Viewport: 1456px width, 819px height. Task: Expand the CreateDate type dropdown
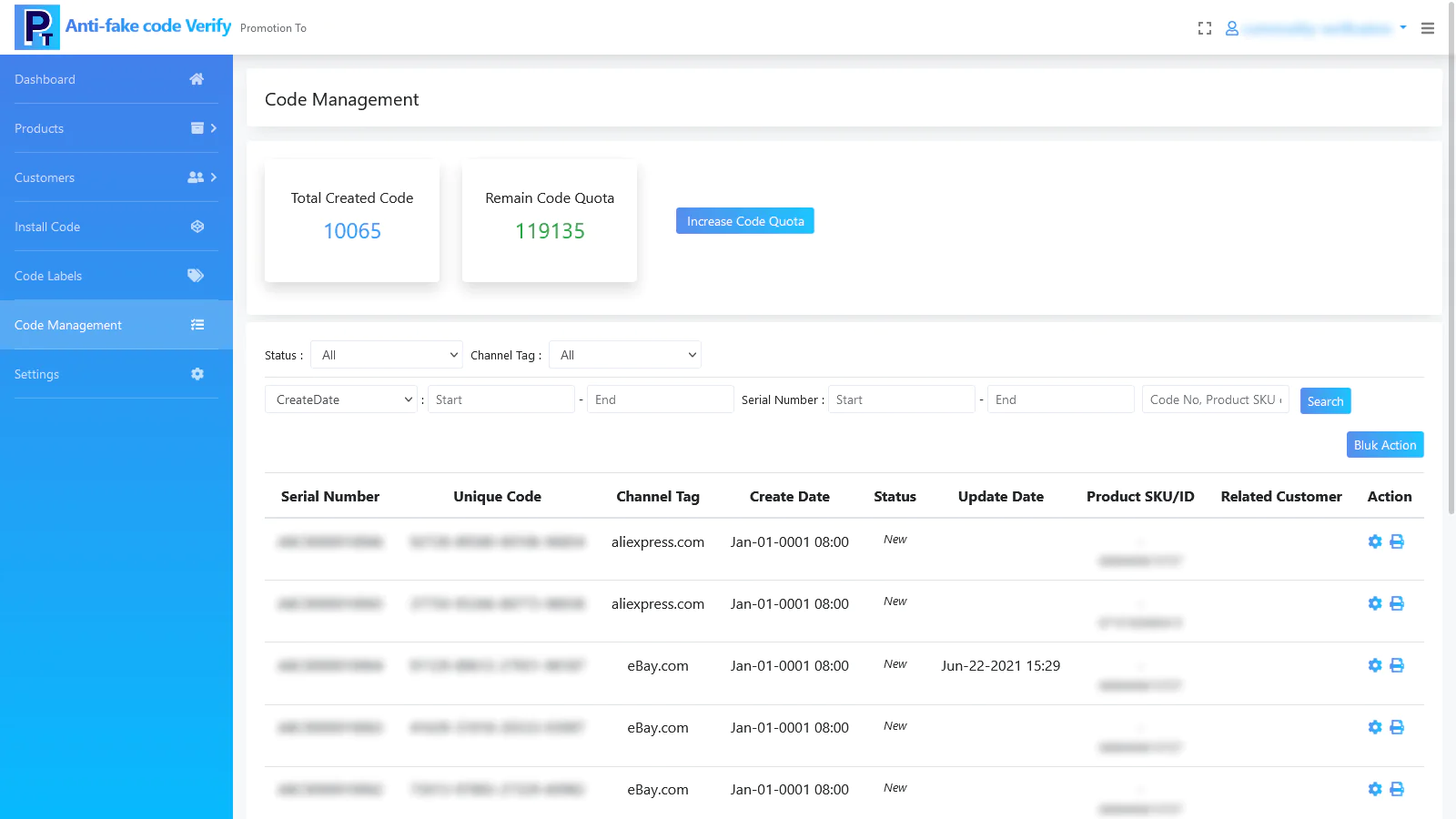coord(341,399)
